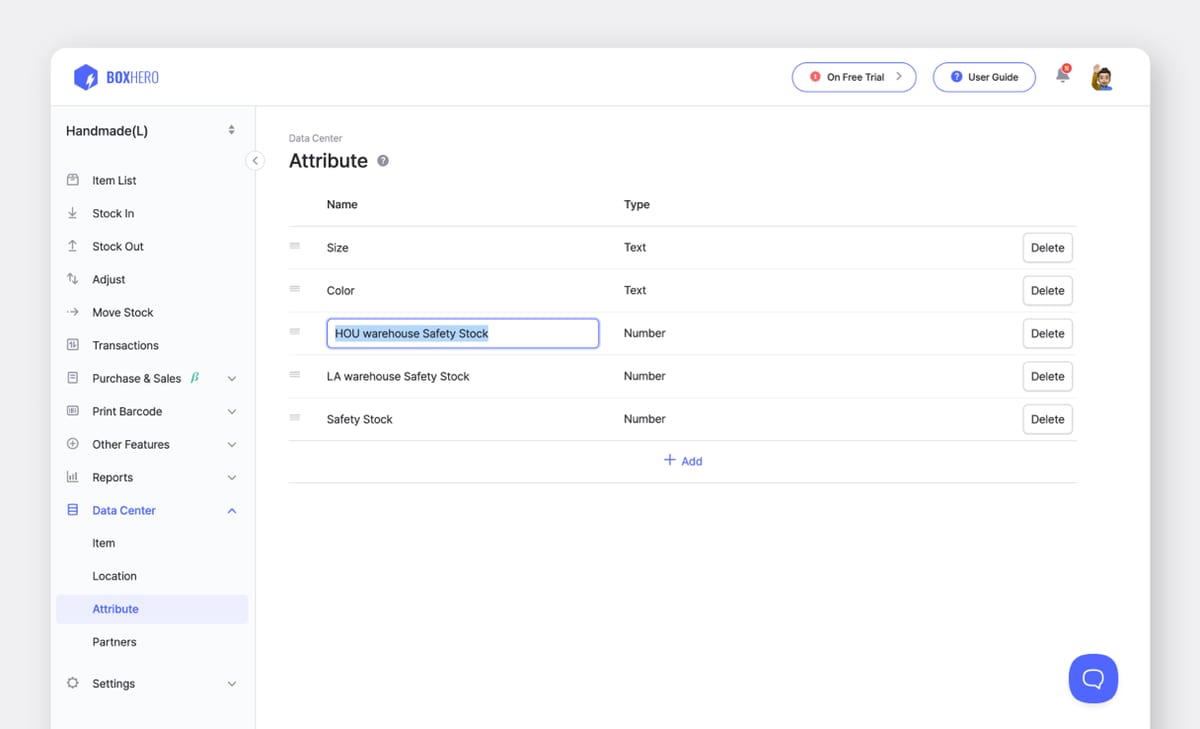1200x729 pixels.
Task: Click the Transactions list icon
Action: coord(73,345)
